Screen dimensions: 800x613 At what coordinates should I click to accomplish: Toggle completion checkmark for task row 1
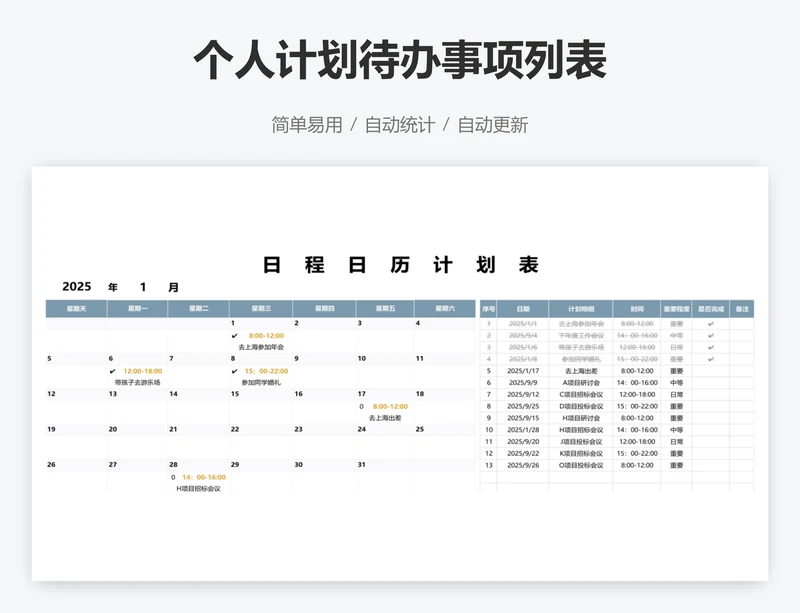click(710, 324)
